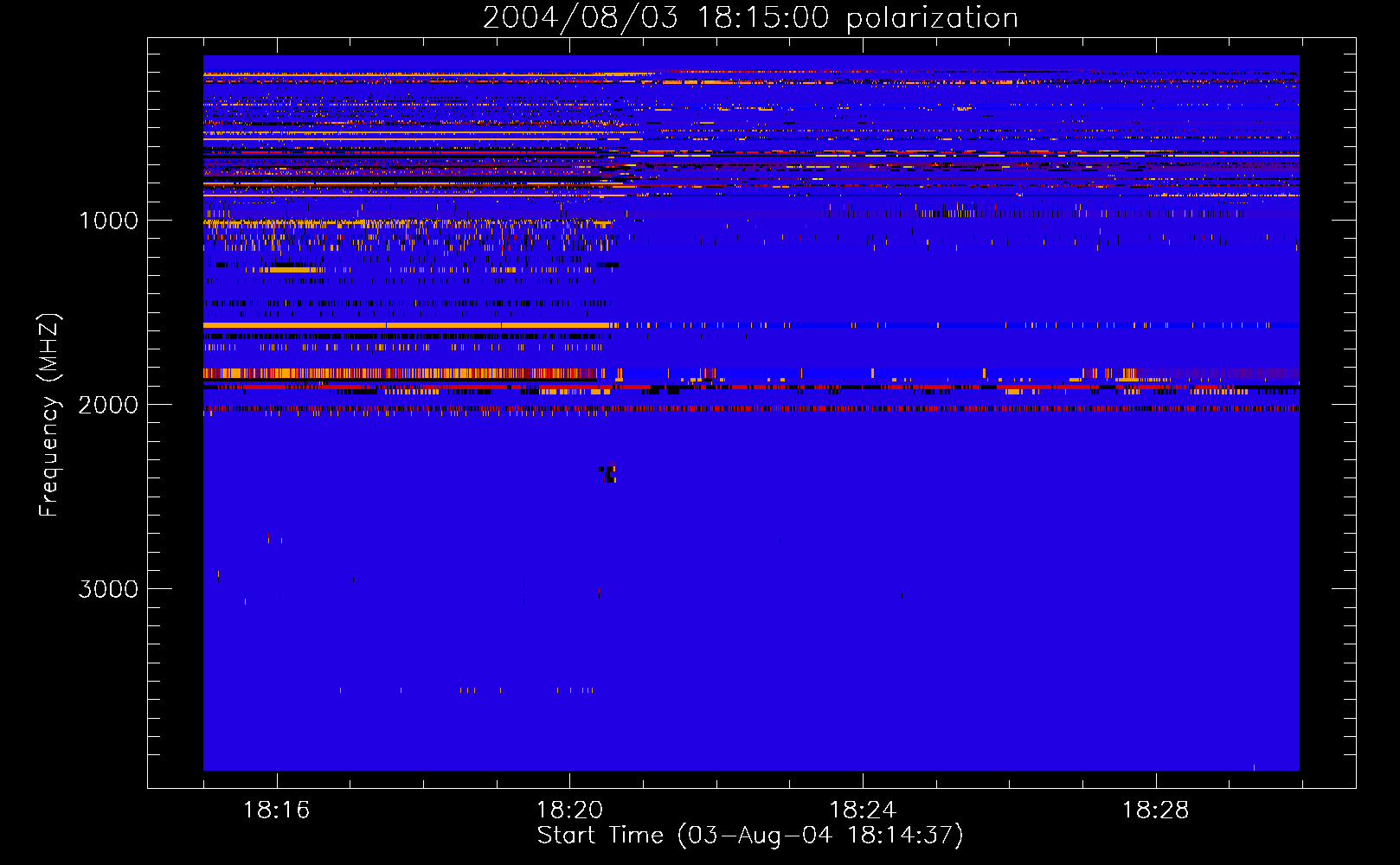Viewport: 1400px width, 865px height.
Task: Click the 'Frequency (MHZ)' axis label
Action: (49, 415)
